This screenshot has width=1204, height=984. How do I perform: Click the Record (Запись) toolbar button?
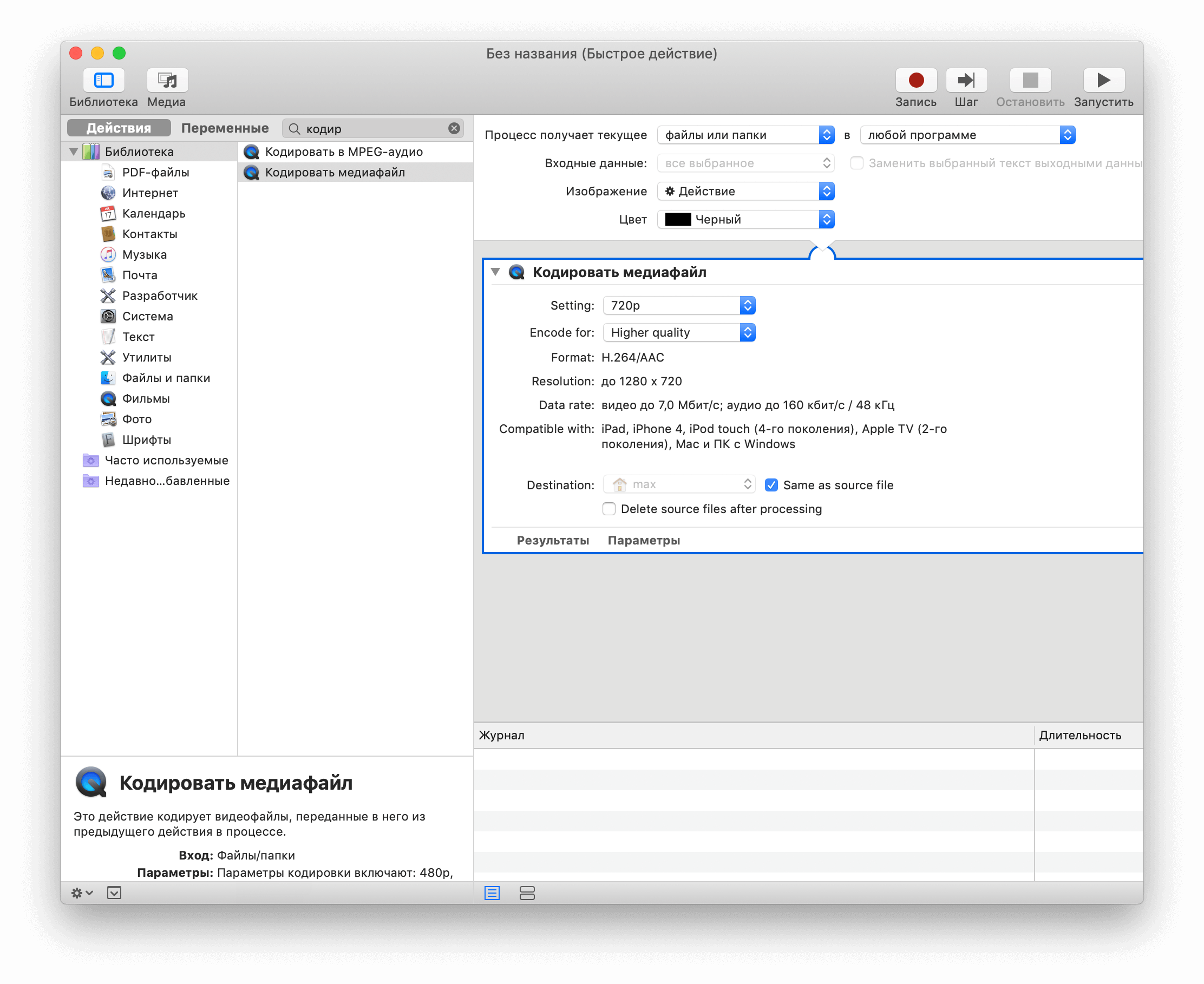click(x=915, y=81)
